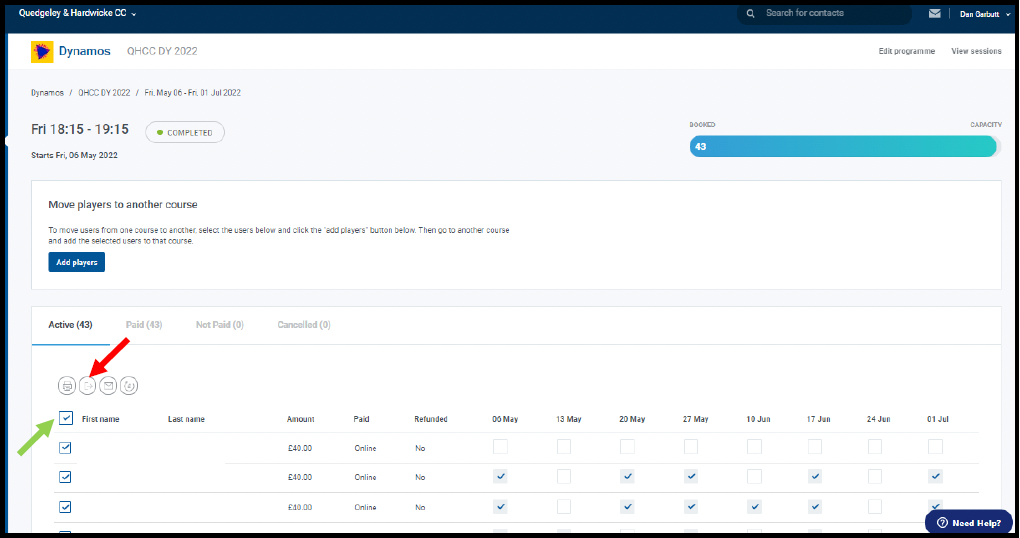The width and height of the screenshot is (1020, 538).
Task: Click the magnifier icon in the search box
Action: tap(751, 14)
